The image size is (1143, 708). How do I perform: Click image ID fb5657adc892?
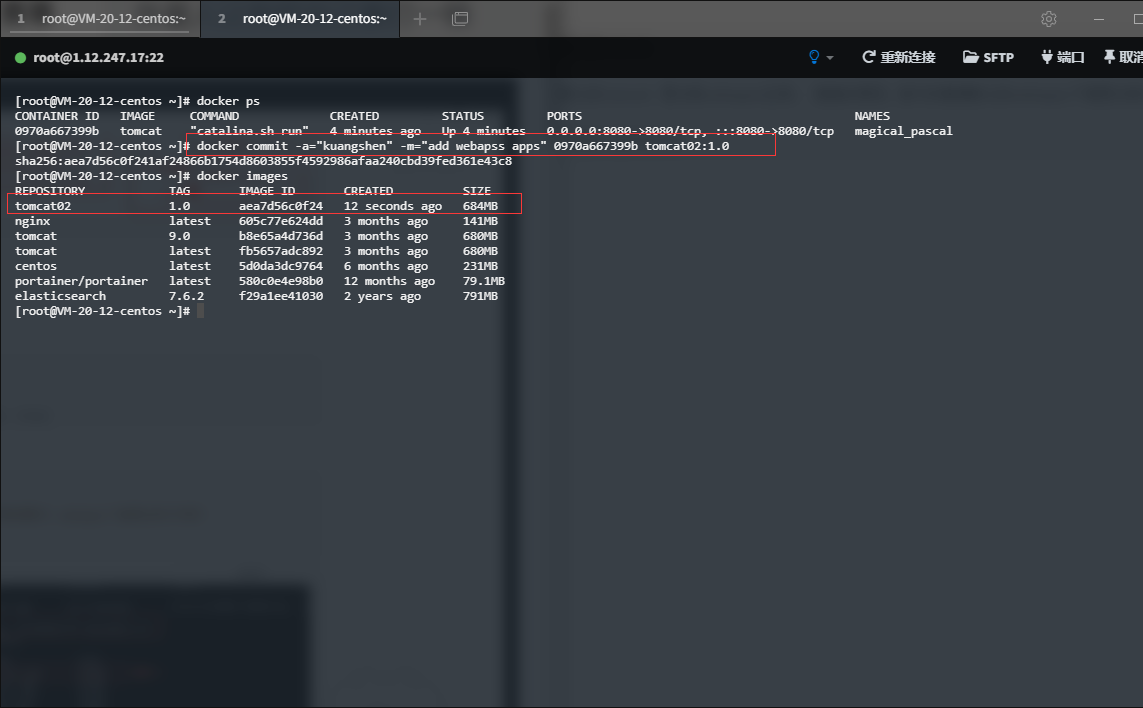coord(281,251)
